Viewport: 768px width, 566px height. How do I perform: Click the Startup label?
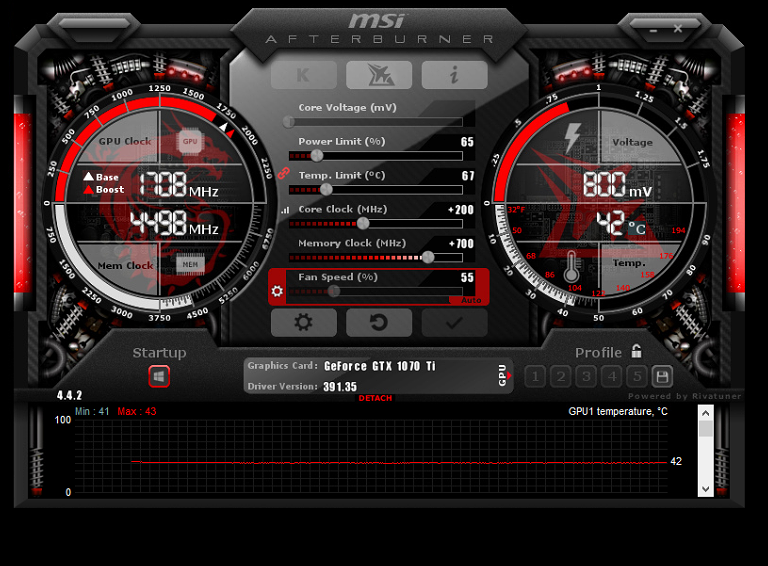tap(159, 353)
